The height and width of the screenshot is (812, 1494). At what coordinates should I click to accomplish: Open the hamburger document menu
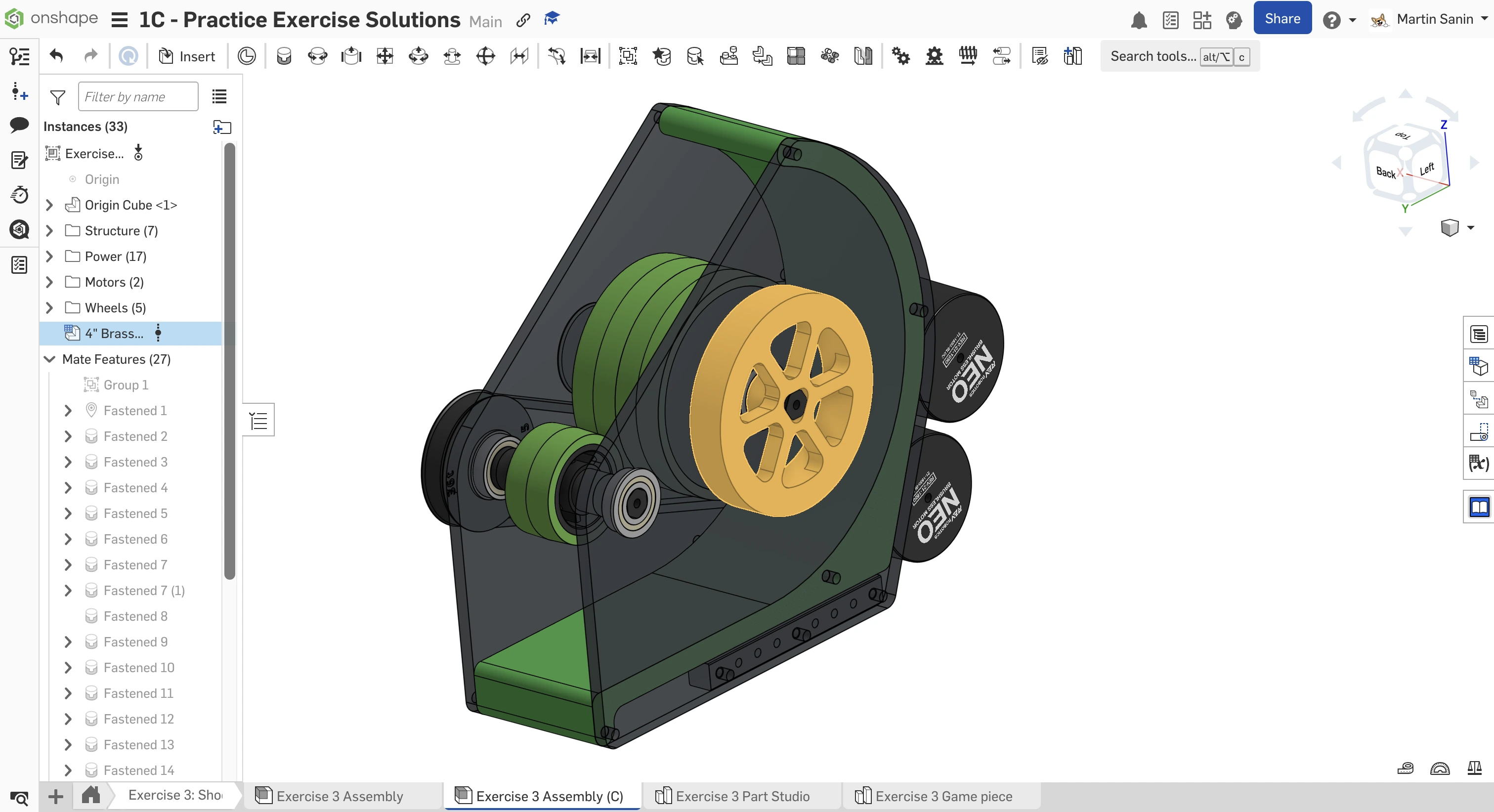tap(120, 20)
